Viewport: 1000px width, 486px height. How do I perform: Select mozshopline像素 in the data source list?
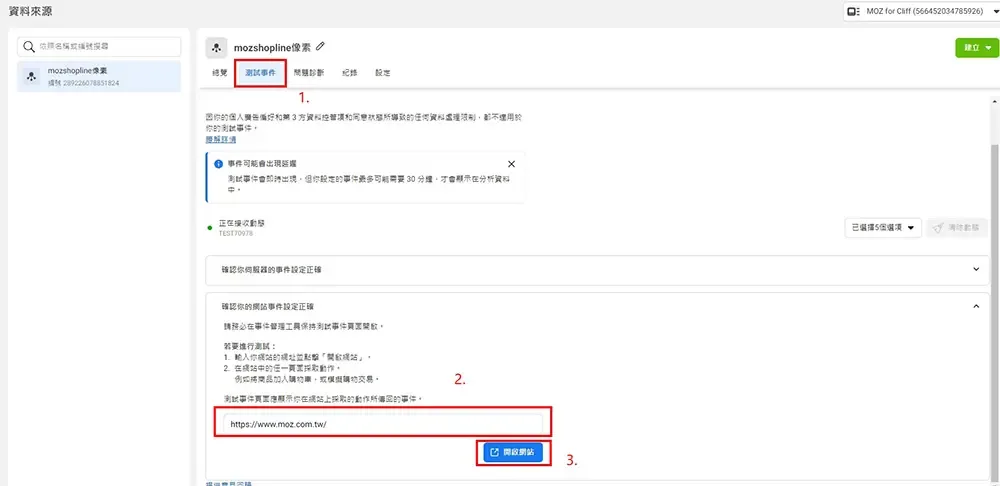tap(99, 77)
